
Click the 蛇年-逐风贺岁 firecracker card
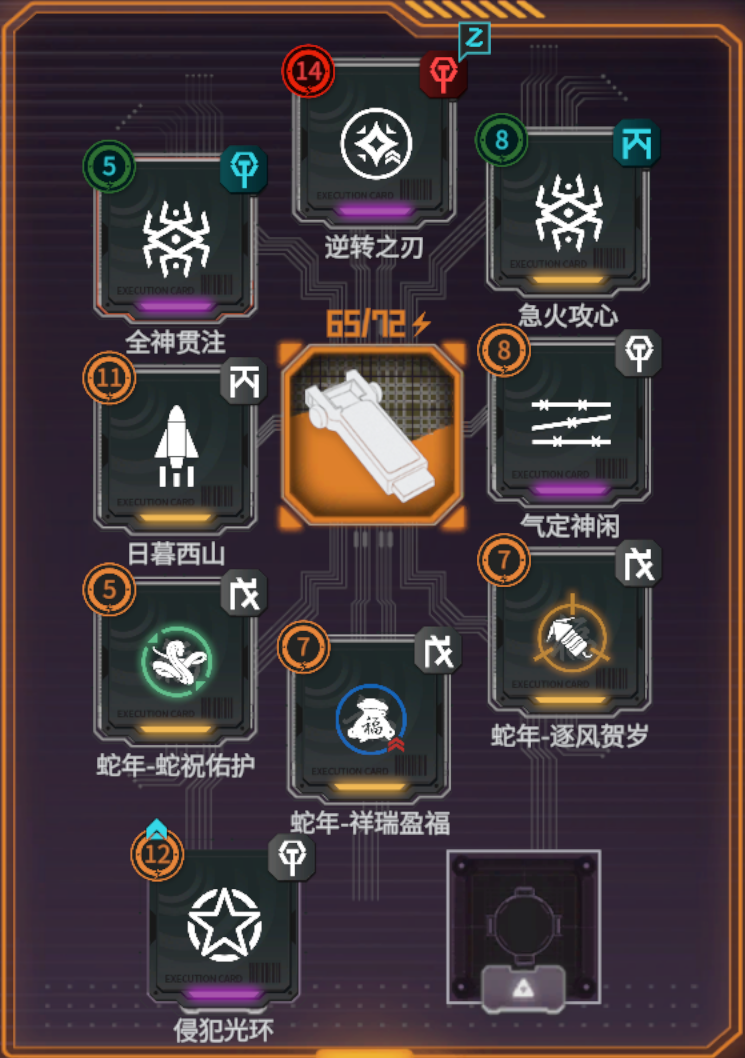568,633
